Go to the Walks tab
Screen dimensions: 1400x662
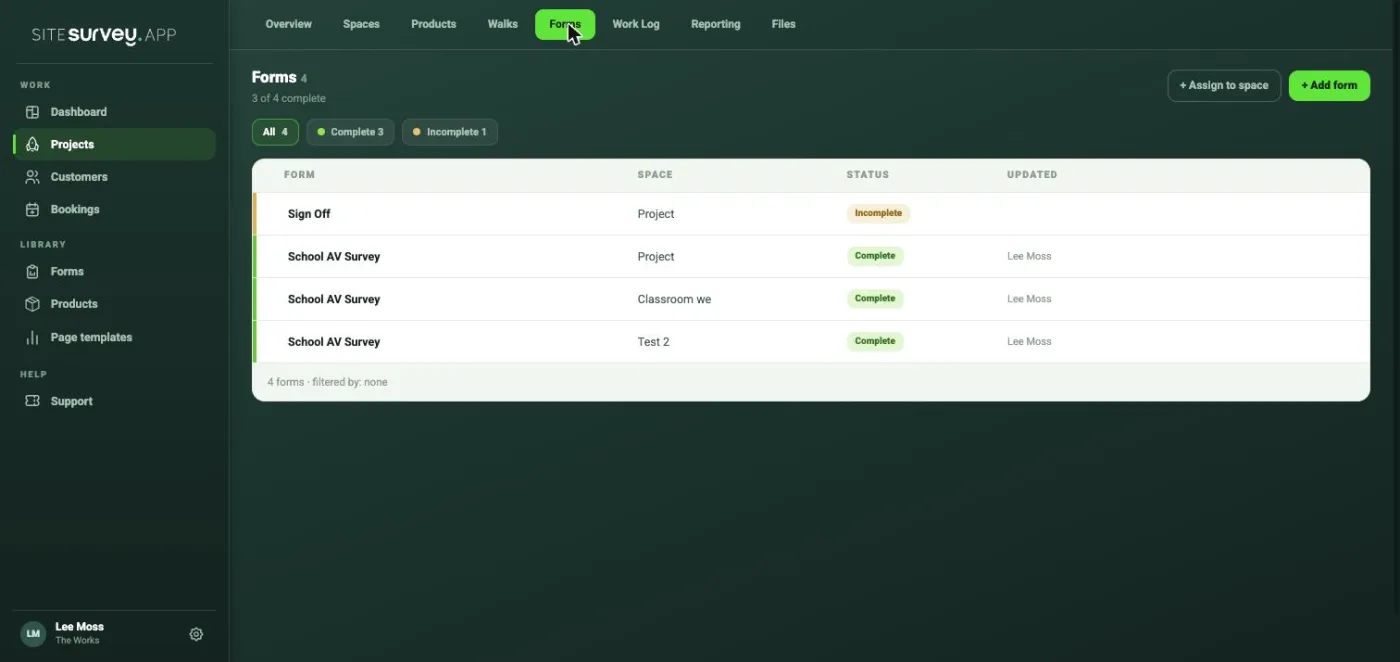pyautogui.click(x=503, y=24)
